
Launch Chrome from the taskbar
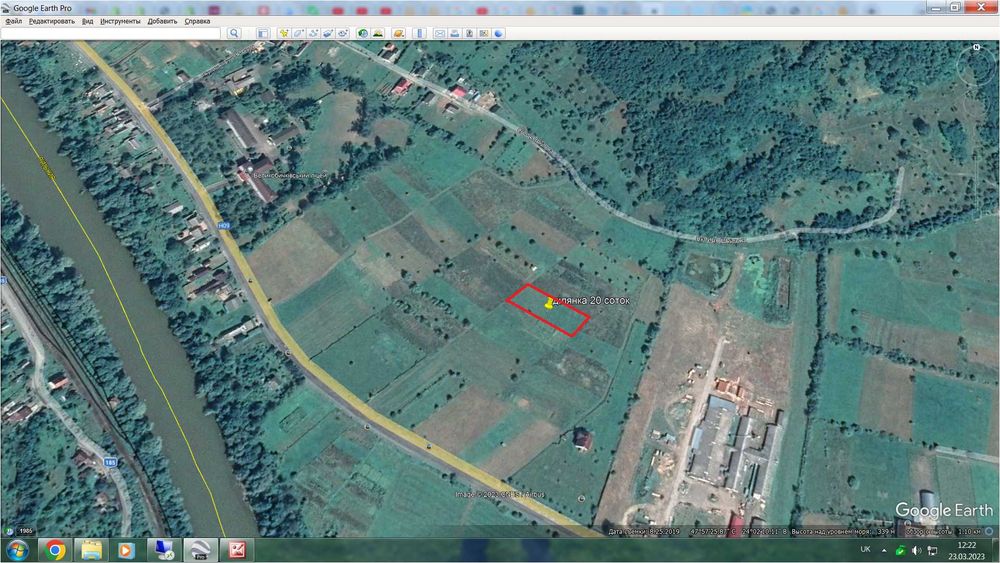coord(55,550)
